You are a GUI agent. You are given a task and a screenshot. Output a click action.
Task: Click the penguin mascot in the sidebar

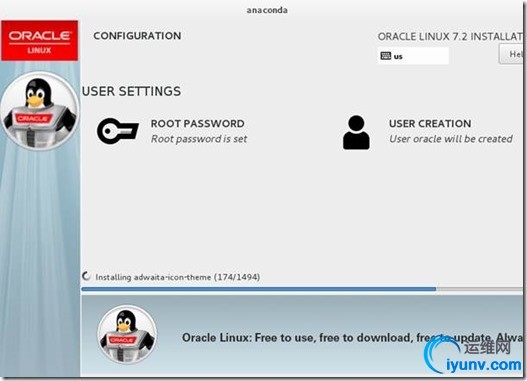click(x=40, y=110)
